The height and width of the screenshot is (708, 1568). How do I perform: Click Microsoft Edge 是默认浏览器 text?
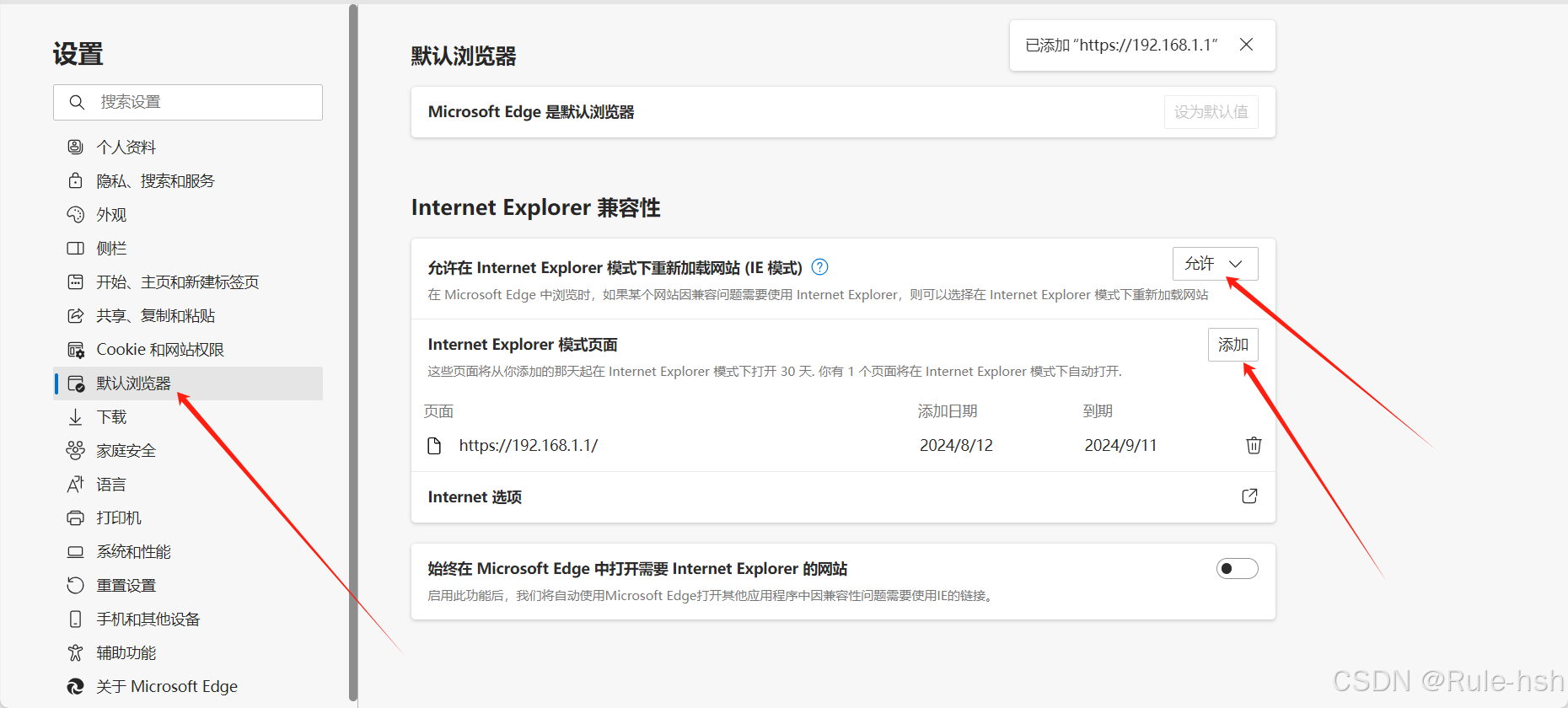tap(531, 112)
